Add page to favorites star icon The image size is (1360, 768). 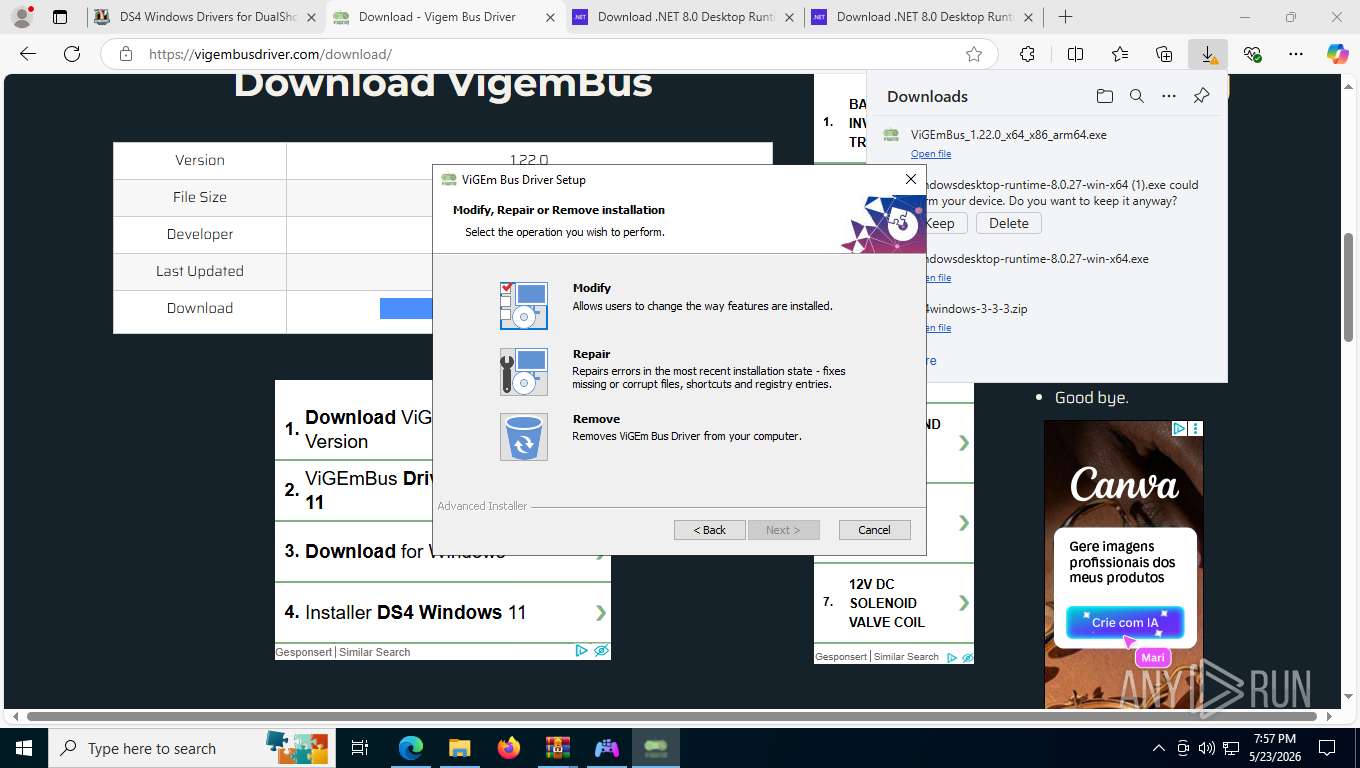click(974, 54)
